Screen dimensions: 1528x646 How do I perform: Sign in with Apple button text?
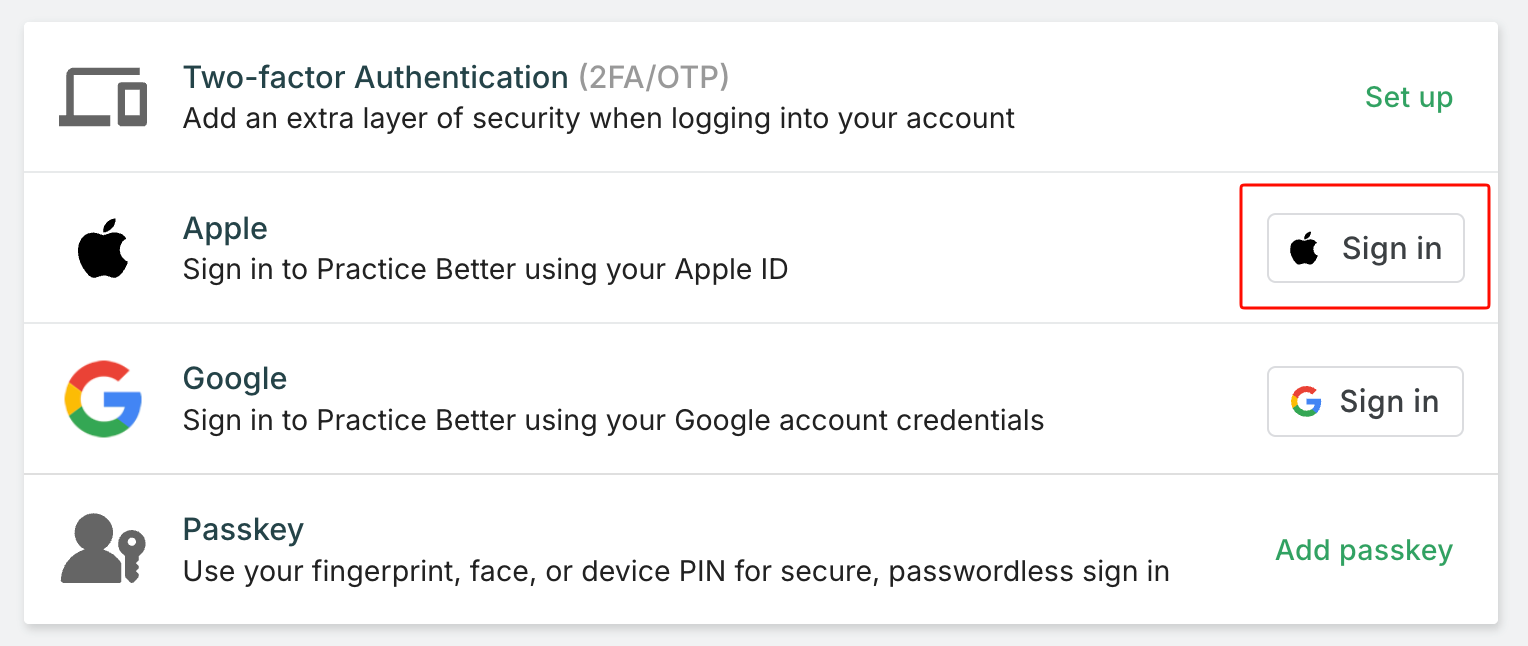coord(1391,248)
